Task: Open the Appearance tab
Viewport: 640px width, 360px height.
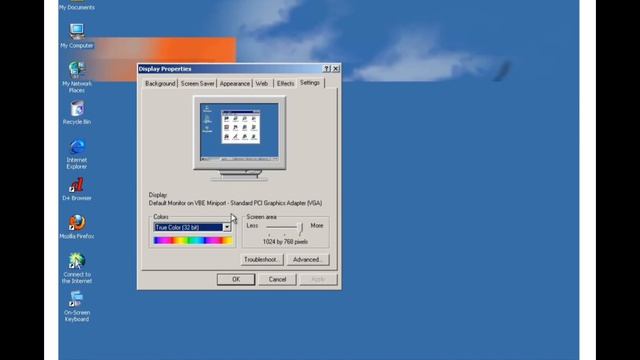Action: pyautogui.click(x=235, y=83)
